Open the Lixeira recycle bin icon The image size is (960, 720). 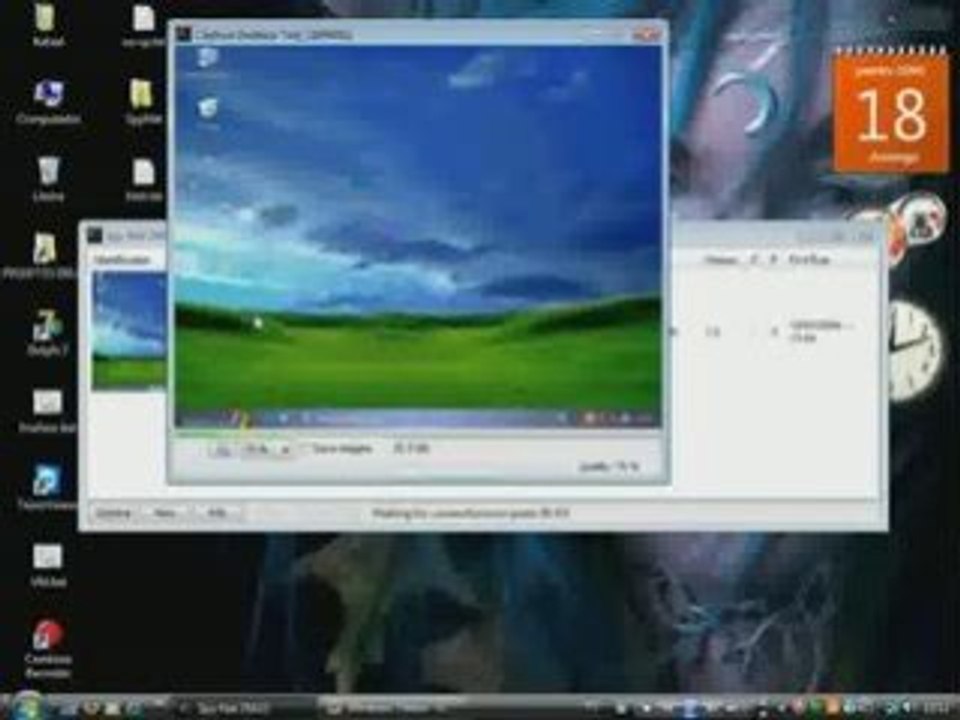coord(48,179)
